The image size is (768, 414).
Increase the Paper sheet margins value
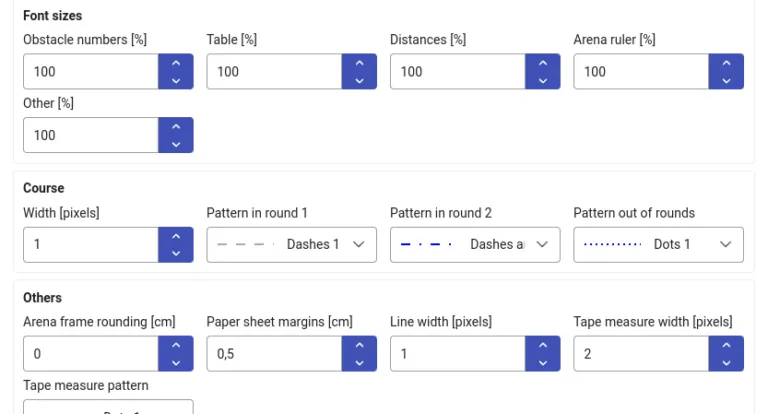(359, 345)
